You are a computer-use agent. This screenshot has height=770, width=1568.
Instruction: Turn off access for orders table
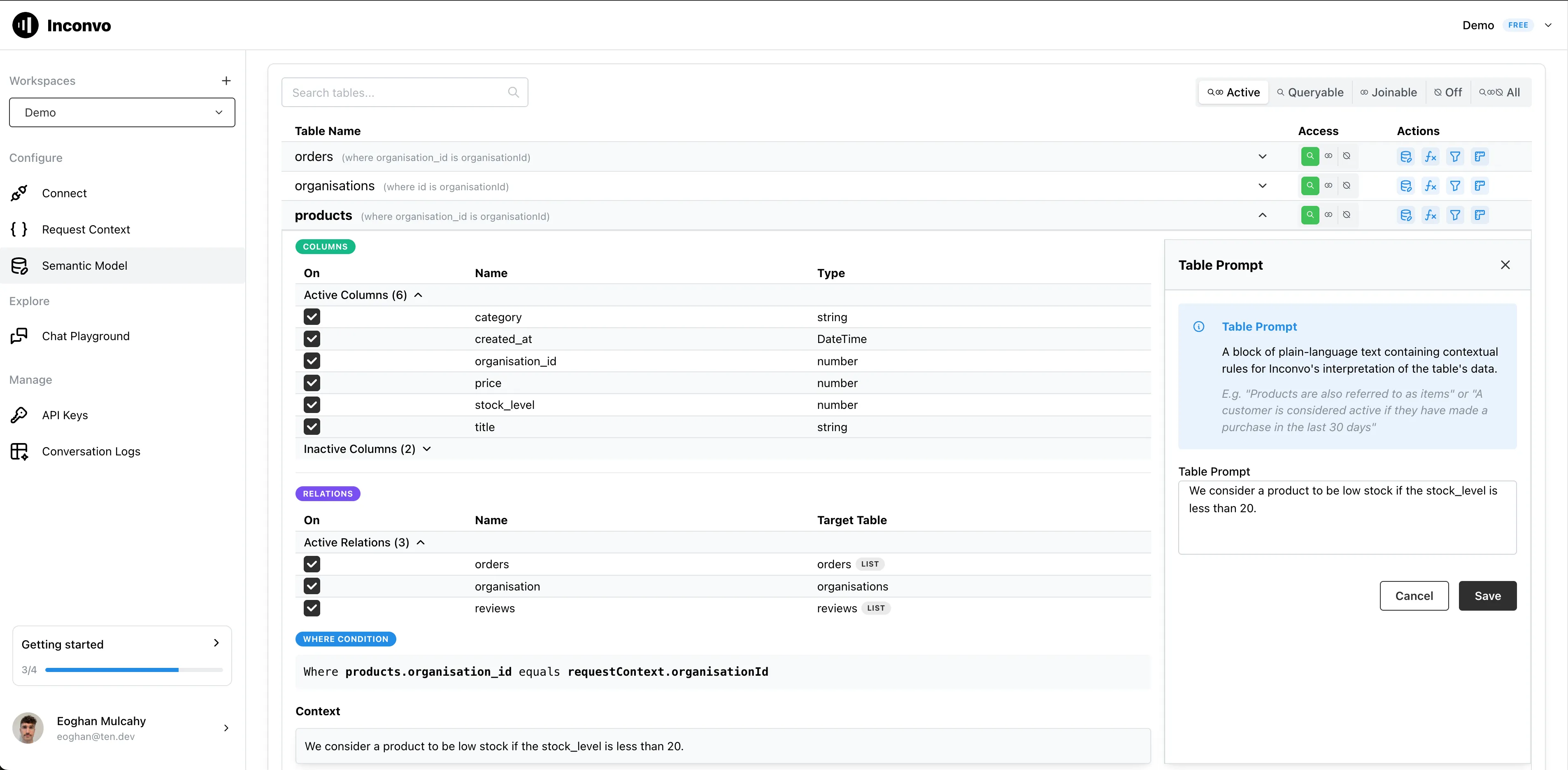(x=1347, y=156)
